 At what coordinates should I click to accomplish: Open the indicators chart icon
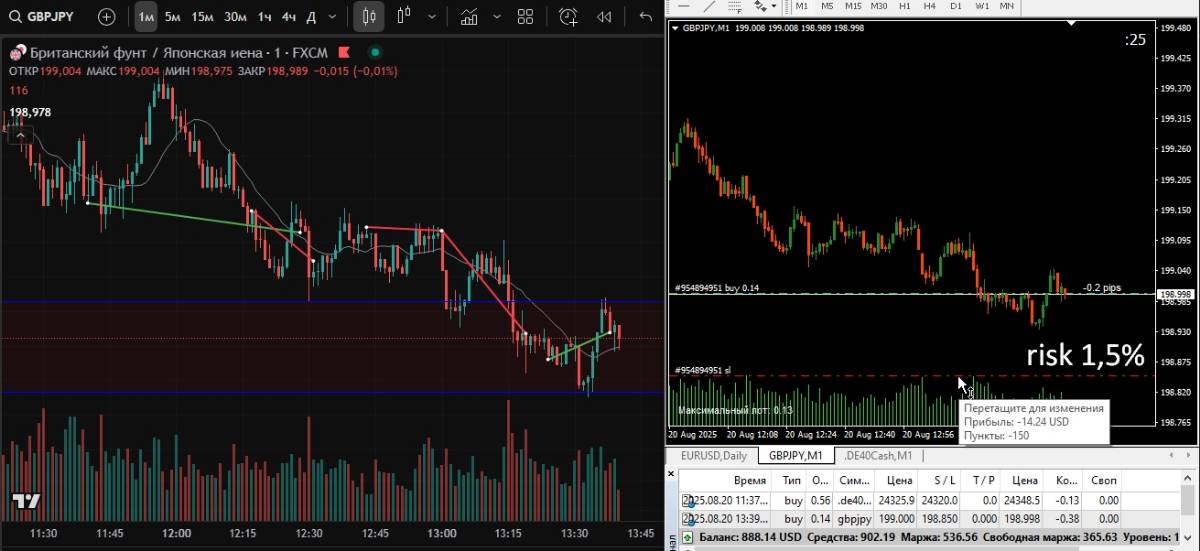click(468, 16)
